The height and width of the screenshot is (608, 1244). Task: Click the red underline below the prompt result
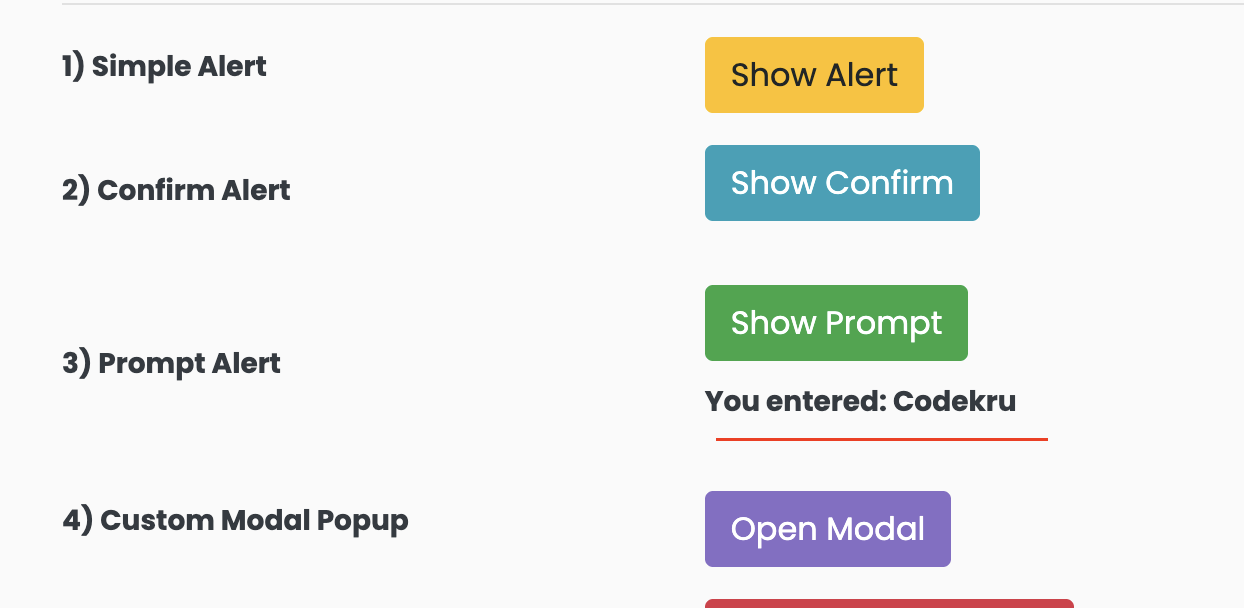coord(882,437)
